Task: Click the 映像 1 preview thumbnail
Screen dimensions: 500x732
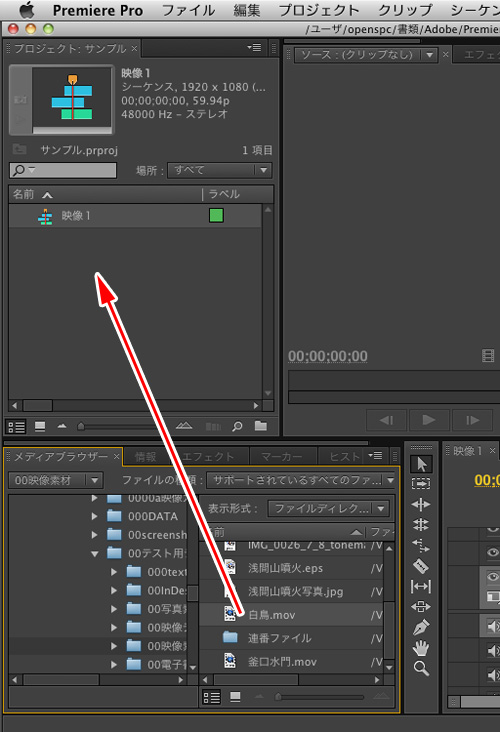Action: coord(72,100)
